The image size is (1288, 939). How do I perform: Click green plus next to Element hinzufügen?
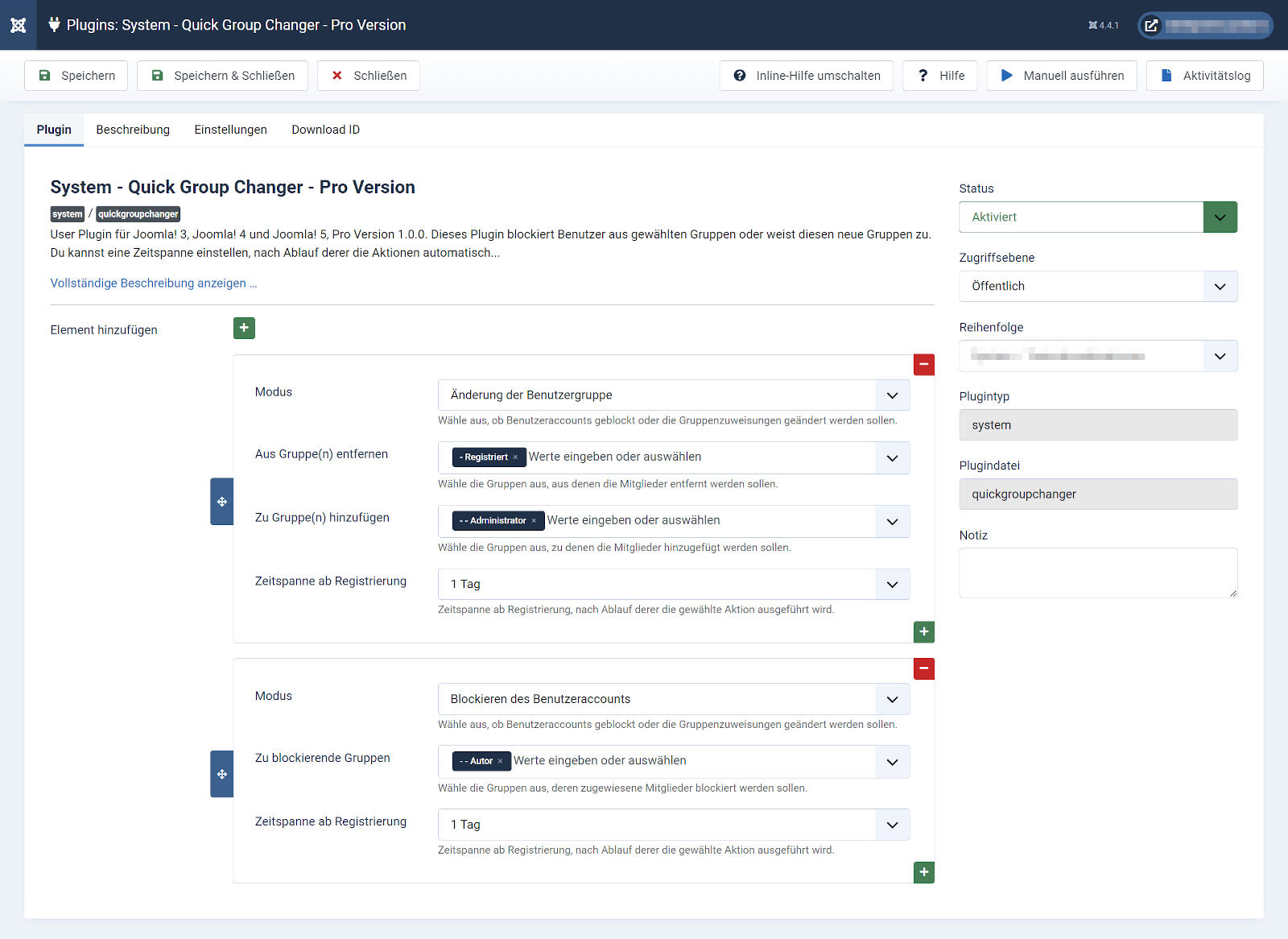point(244,329)
